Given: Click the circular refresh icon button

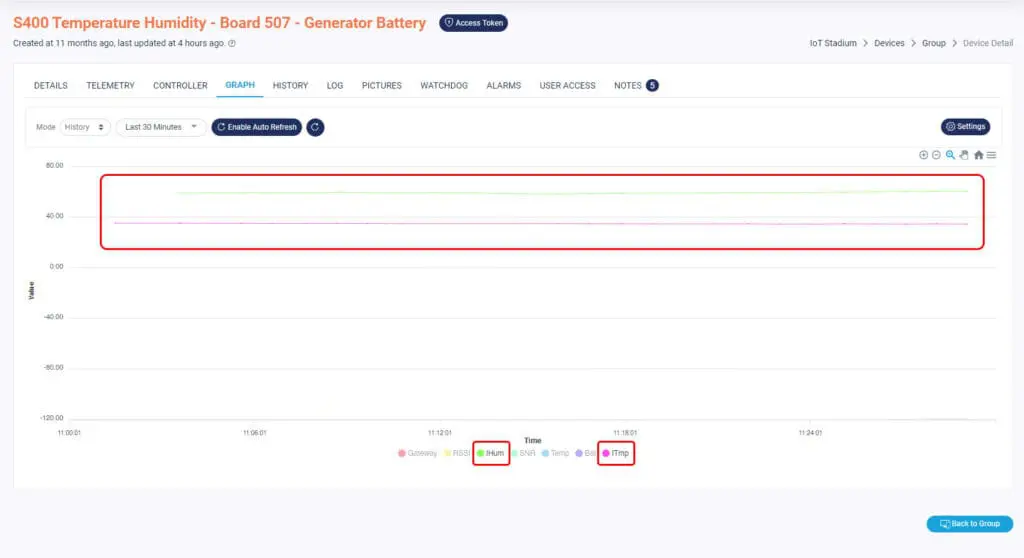Looking at the screenshot, I should (315, 127).
